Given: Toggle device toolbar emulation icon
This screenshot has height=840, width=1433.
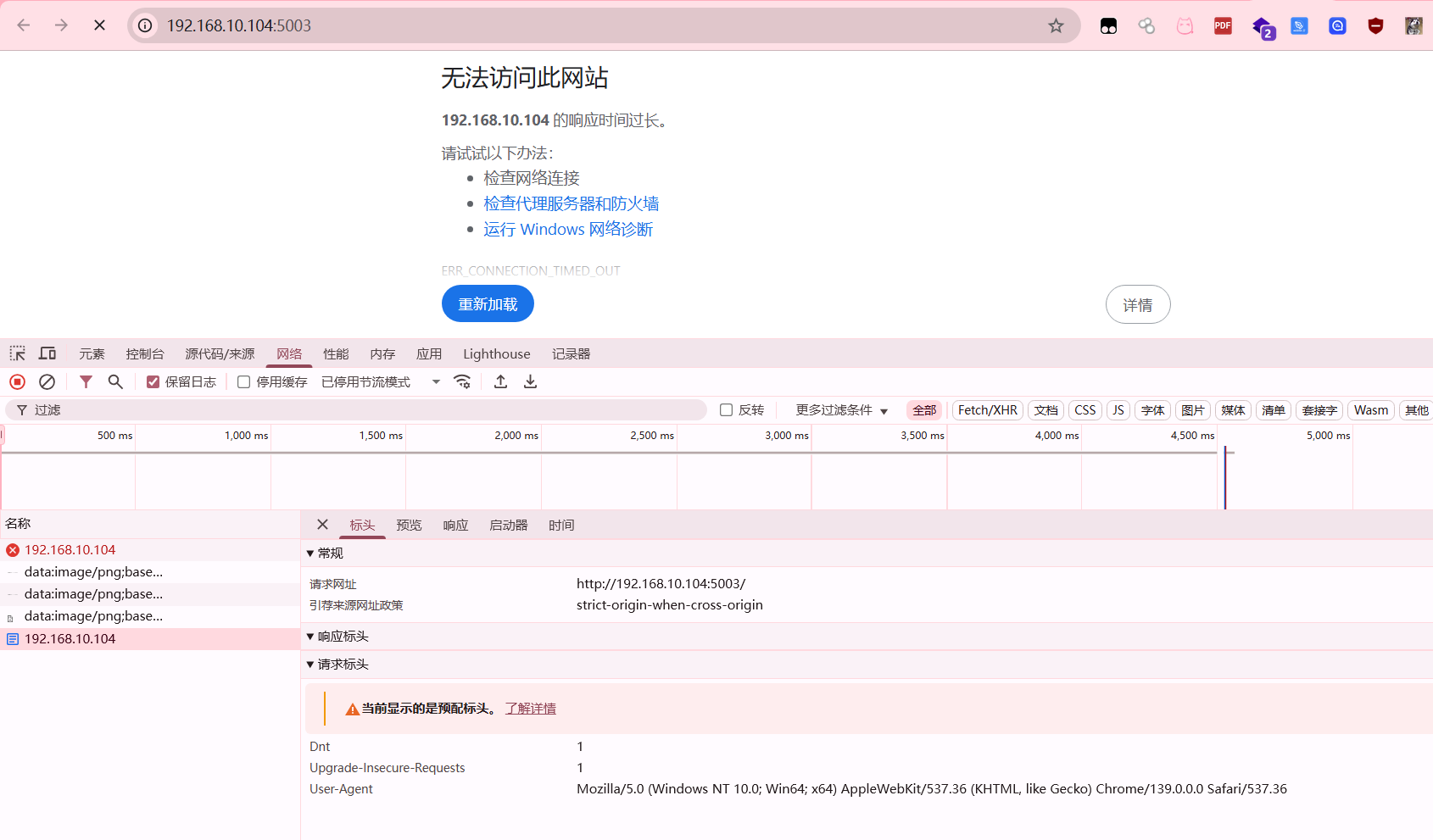Looking at the screenshot, I should [47, 353].
